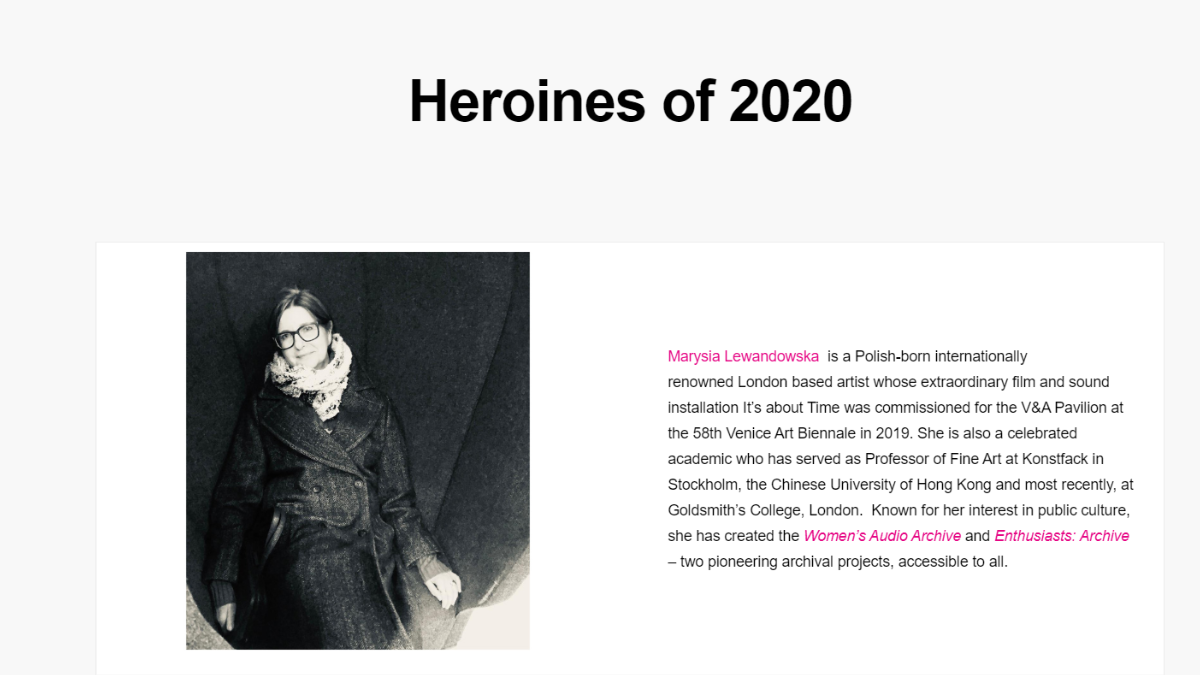Open the Women's Audio Archive link
Image resolution: width=1200 pixels, height=675 pixels.
coord(882,536)
